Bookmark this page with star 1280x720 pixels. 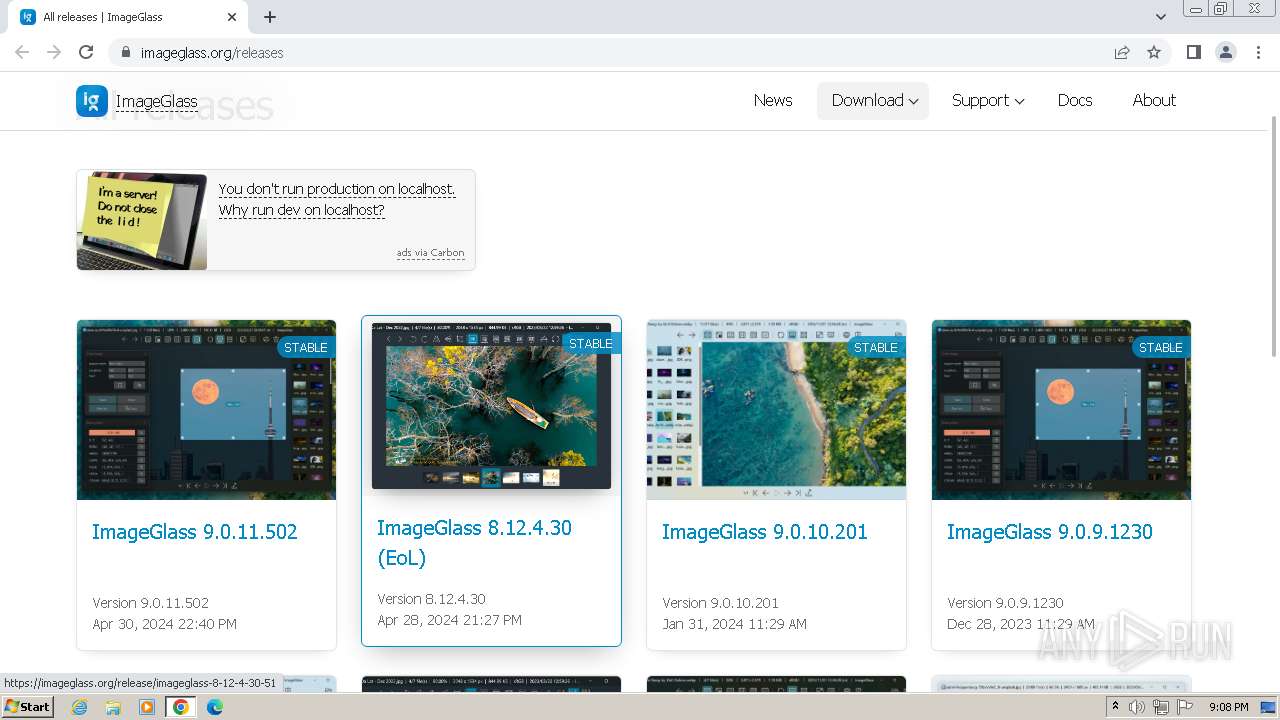pyautogui.click(x=1154, y=52)
